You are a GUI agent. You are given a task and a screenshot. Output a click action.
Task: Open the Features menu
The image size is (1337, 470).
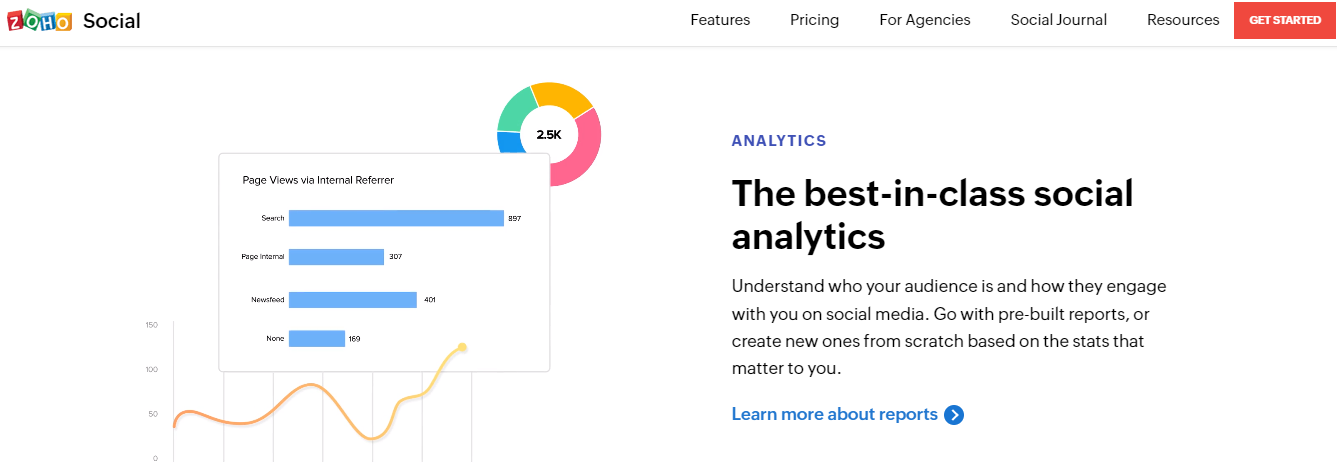(x=720, y=20)
